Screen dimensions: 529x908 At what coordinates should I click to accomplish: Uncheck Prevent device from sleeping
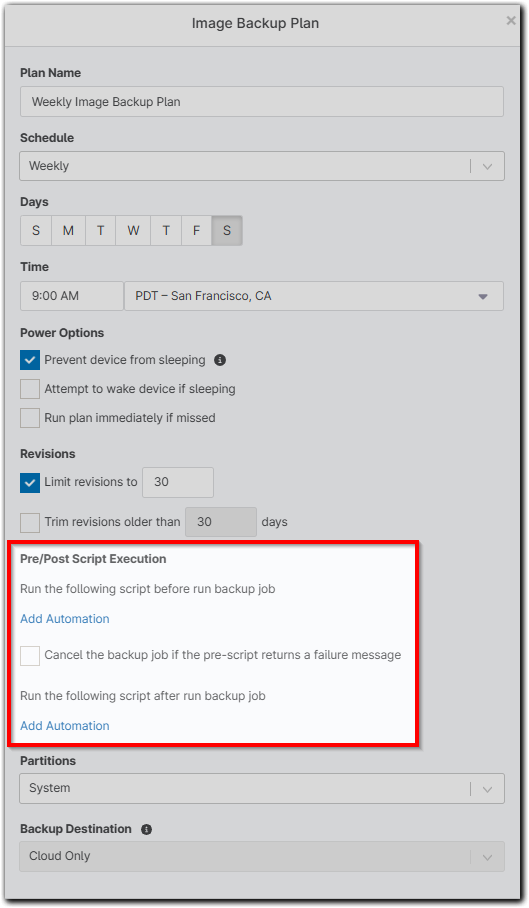(x=30, y=360)
